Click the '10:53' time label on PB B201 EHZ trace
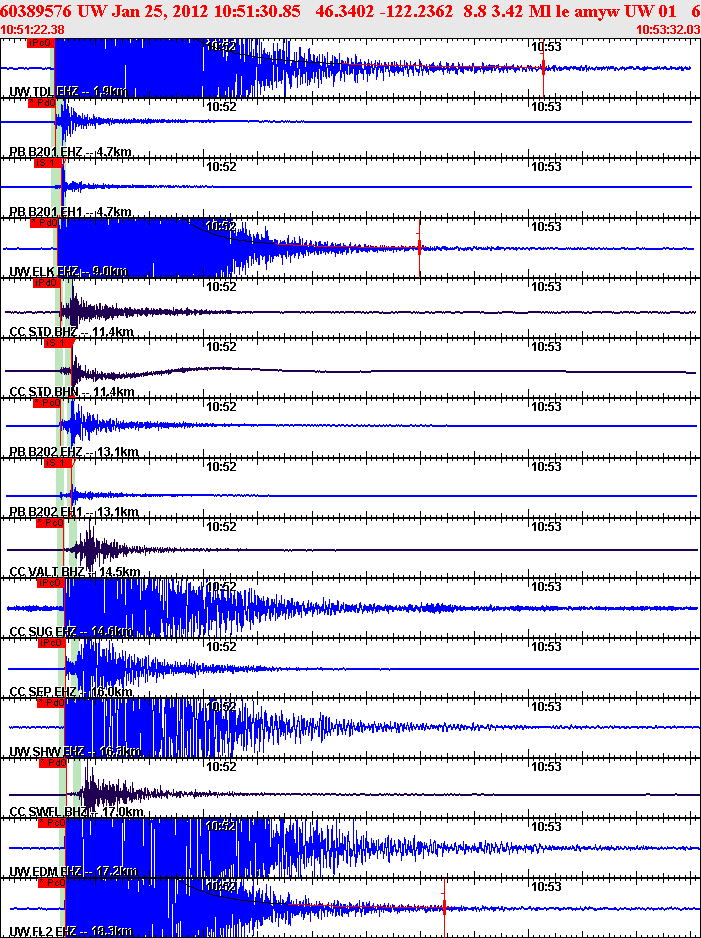Screen dimensions: 701x938 [x=546, y=106]
